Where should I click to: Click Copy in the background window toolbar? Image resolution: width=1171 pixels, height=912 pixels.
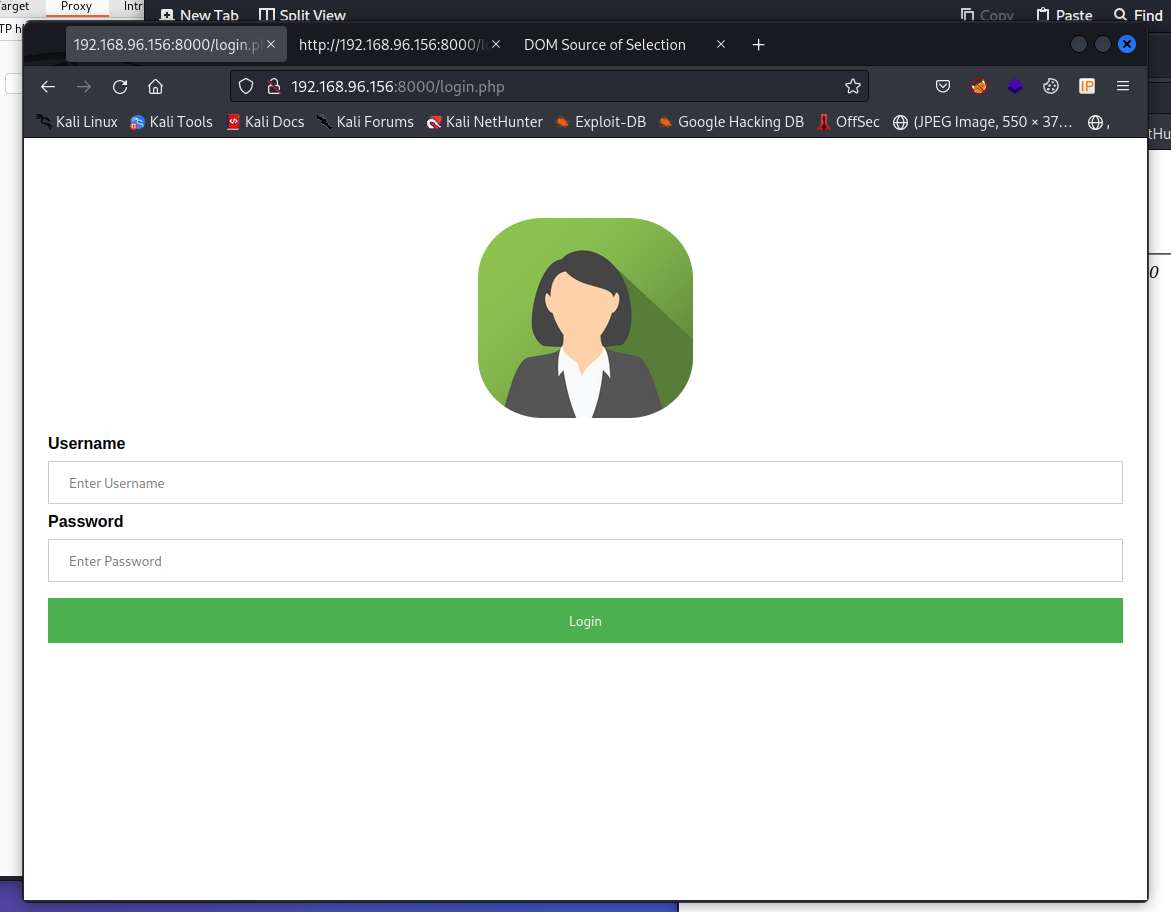pos(987,15)
